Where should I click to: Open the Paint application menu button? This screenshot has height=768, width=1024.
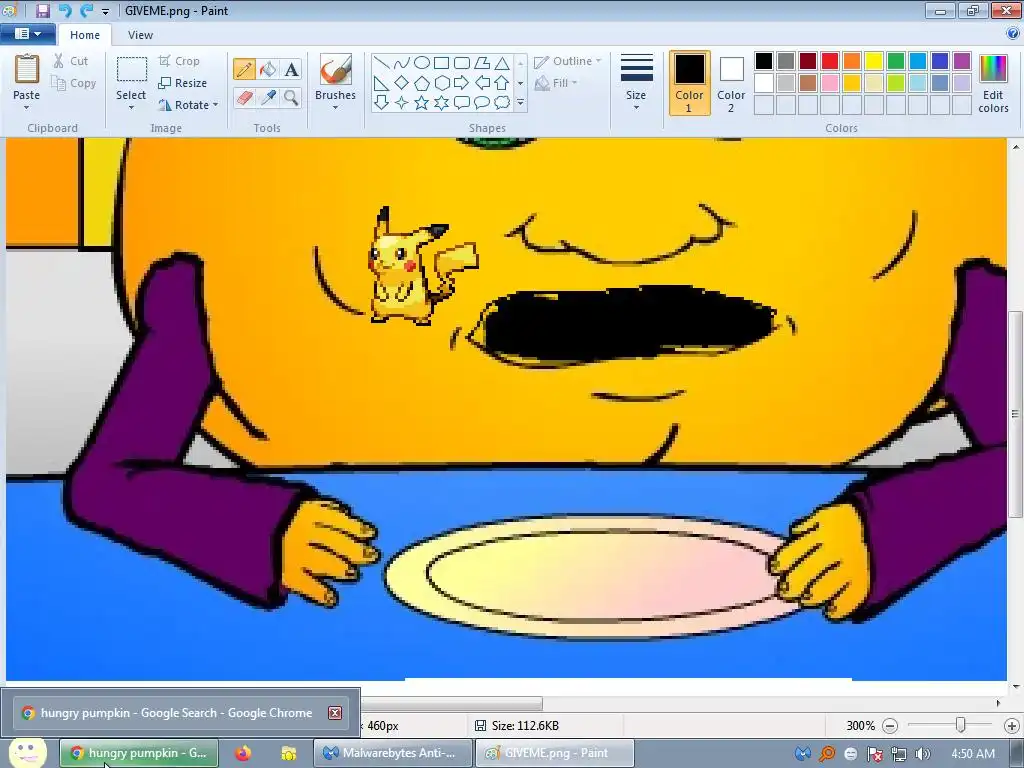pyautogui.click(x=27, y=34)
